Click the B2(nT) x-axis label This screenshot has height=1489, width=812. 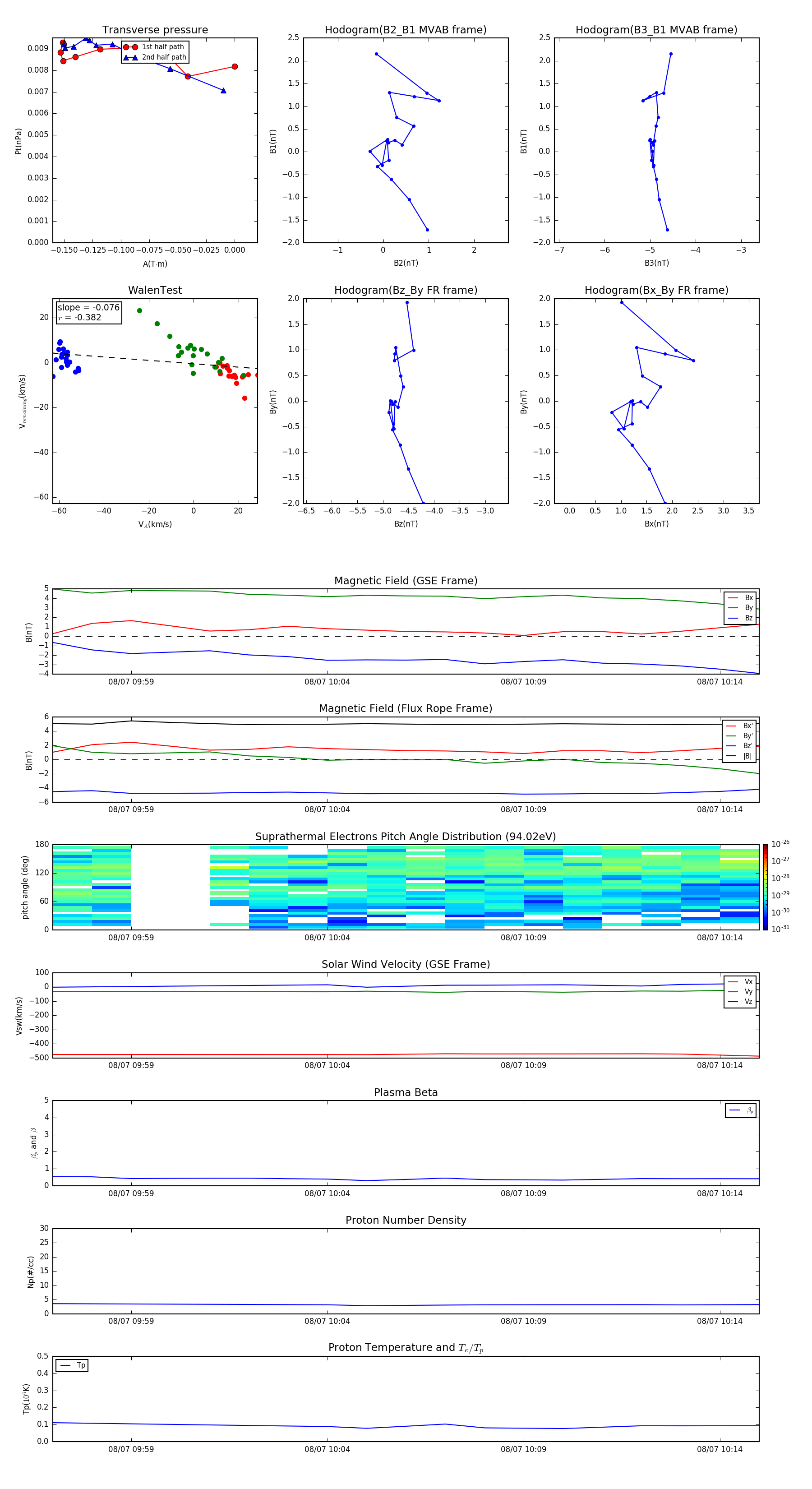tap(406, 263)
